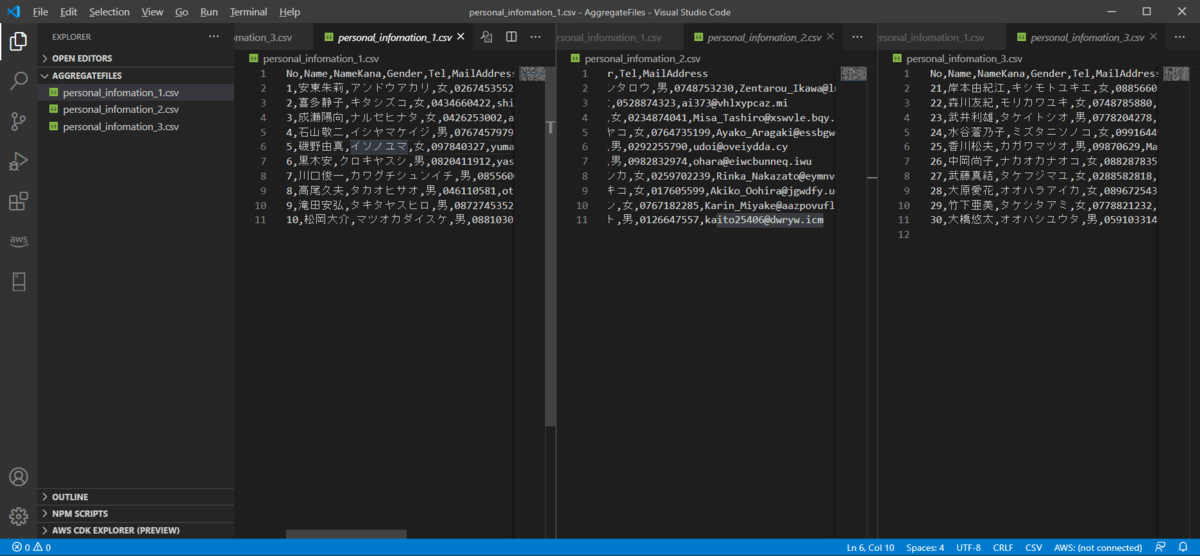Click the Open Changes icon in the first editor group
1200x556 pixels.
click(x=486, y=37)
